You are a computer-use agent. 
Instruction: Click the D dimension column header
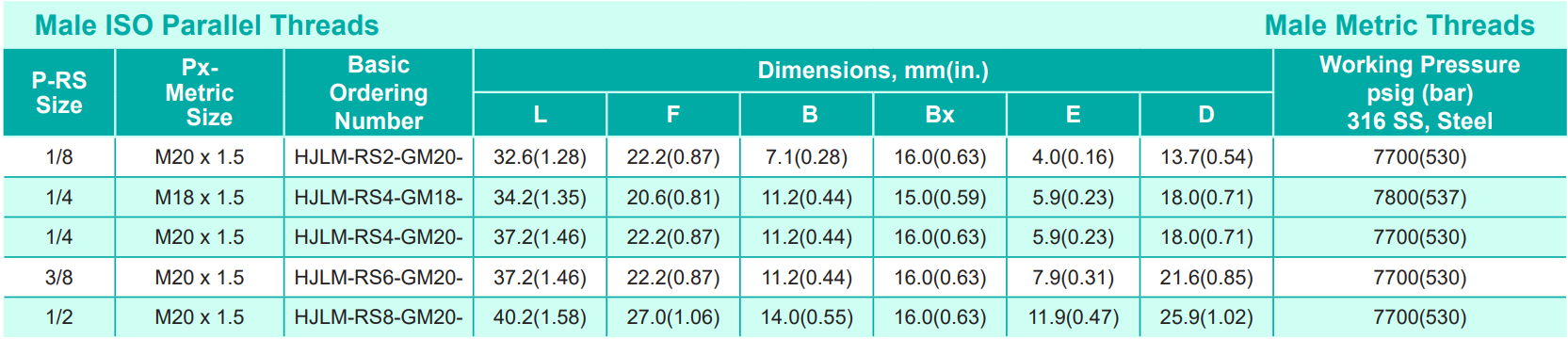tap(1206, 114)
